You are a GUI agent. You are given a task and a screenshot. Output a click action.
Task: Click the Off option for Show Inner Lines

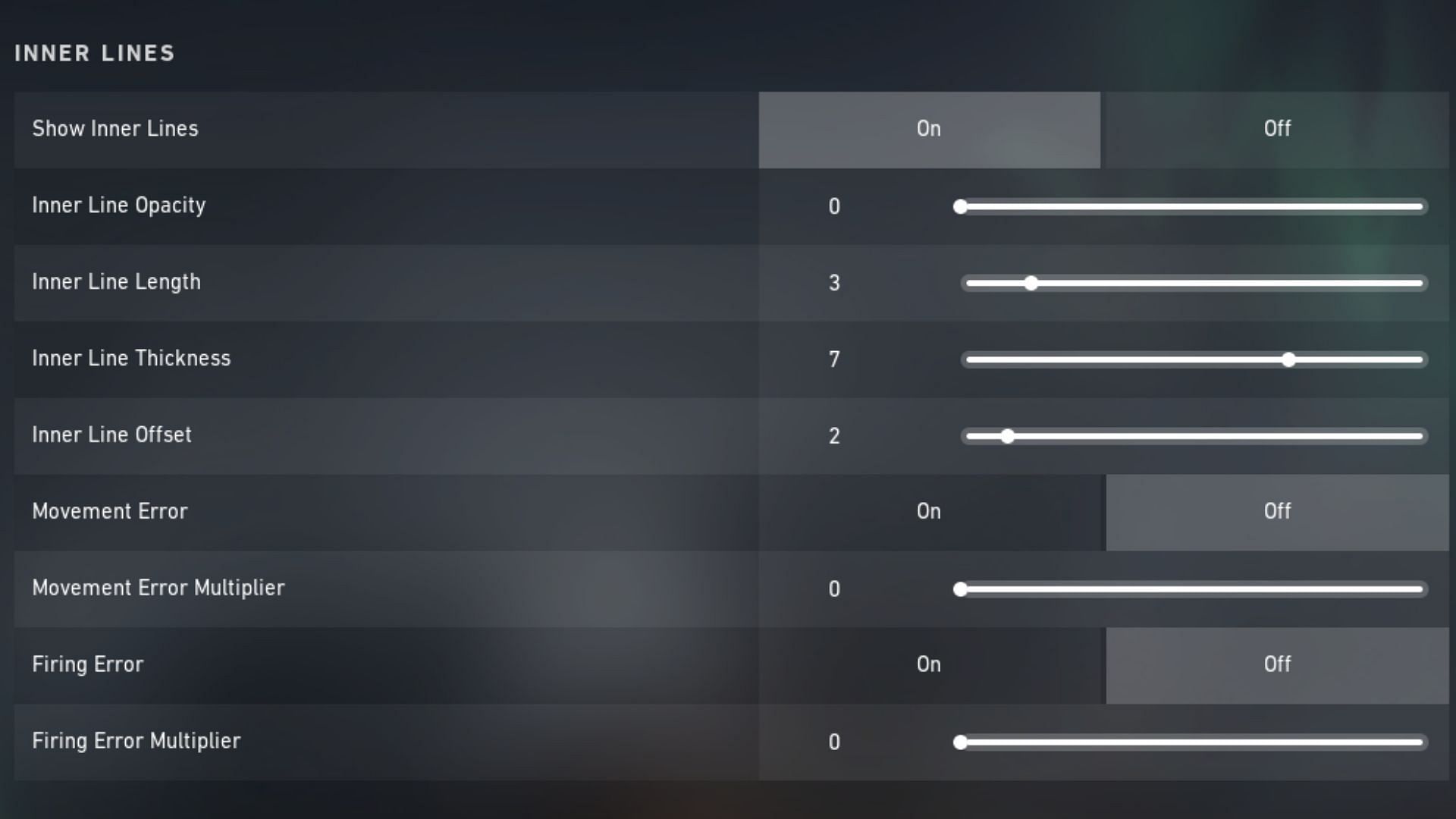coord(1276,129)
